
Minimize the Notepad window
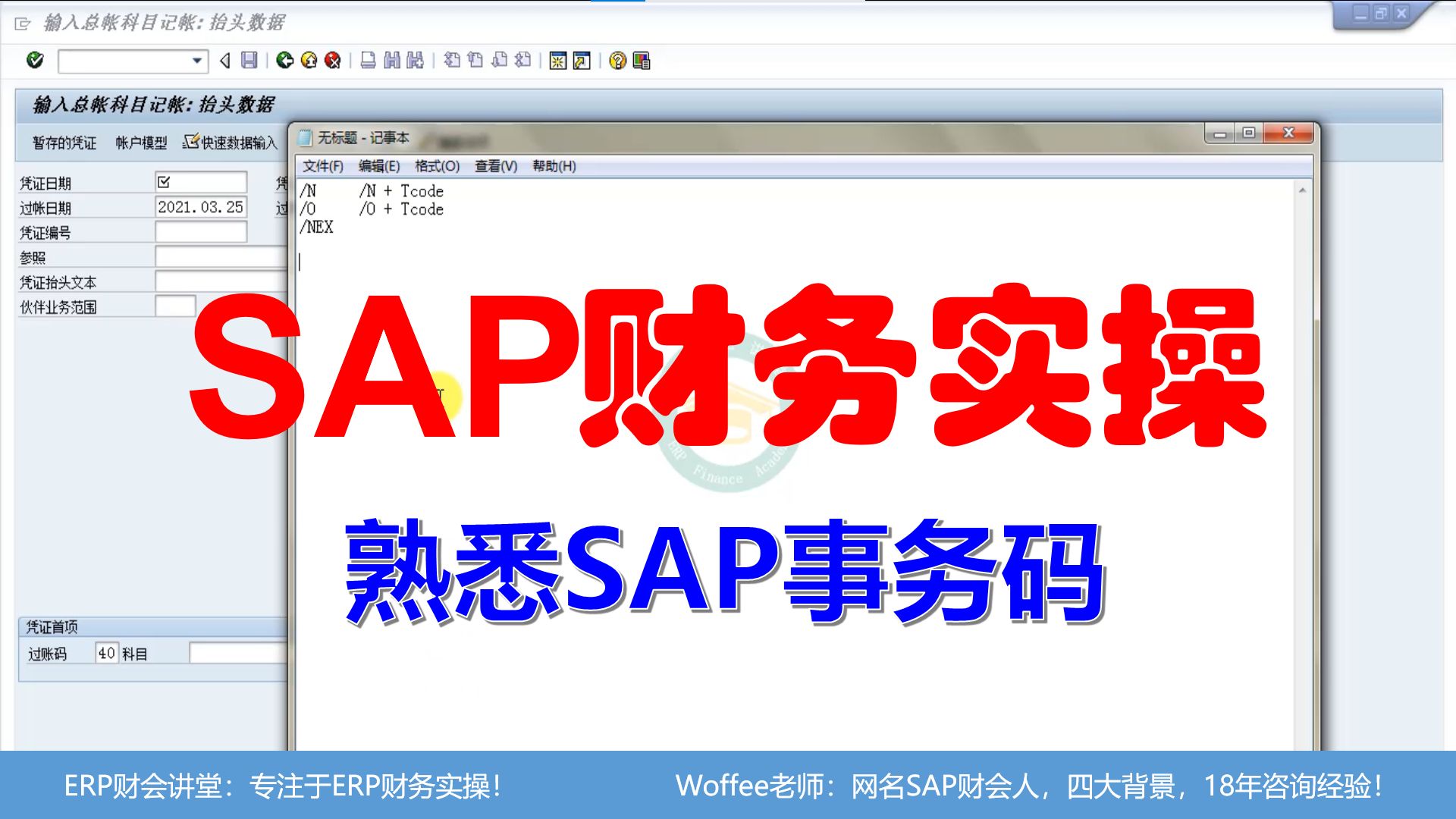click(1220, 133)
